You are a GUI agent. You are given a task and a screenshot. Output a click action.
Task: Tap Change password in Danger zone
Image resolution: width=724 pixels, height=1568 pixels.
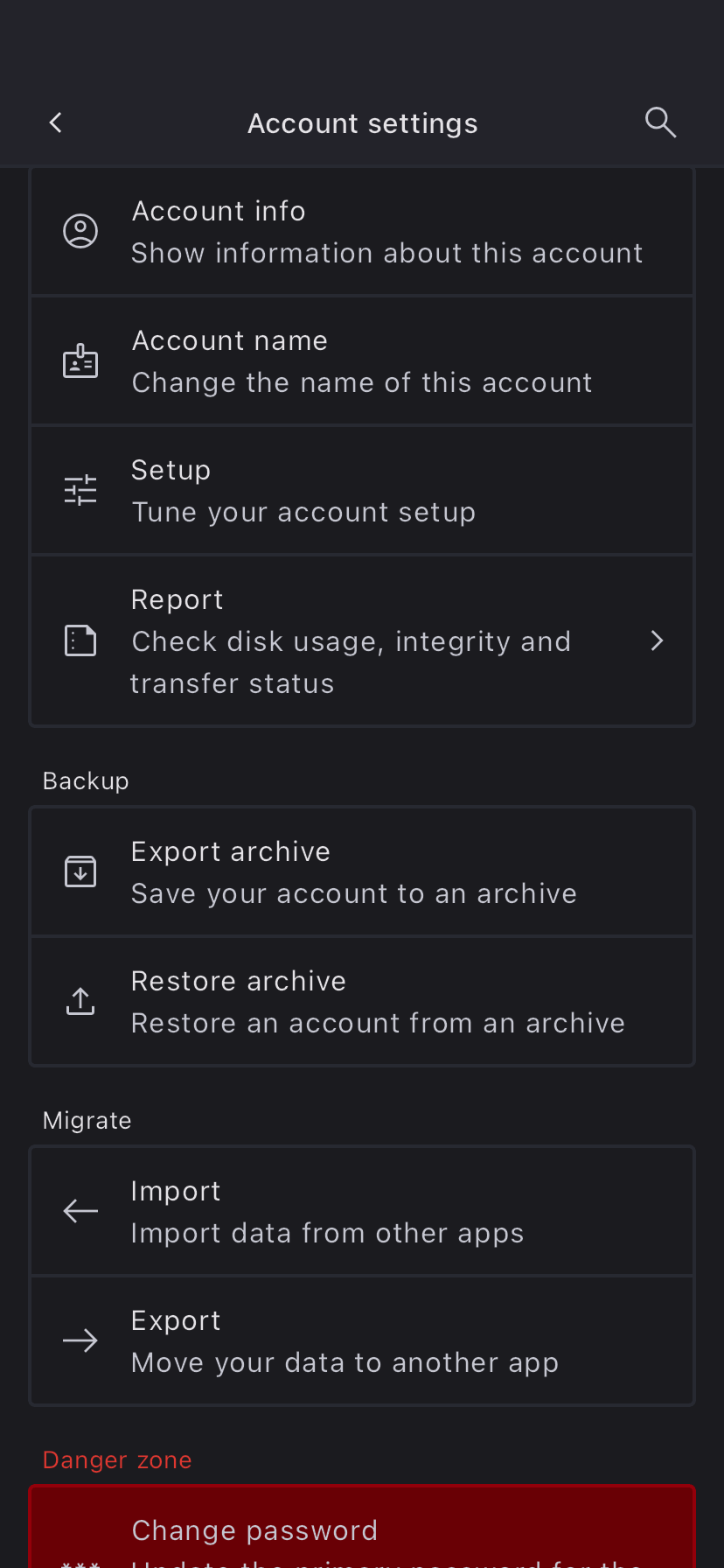pyautogui.click(x=254, y=1531)
